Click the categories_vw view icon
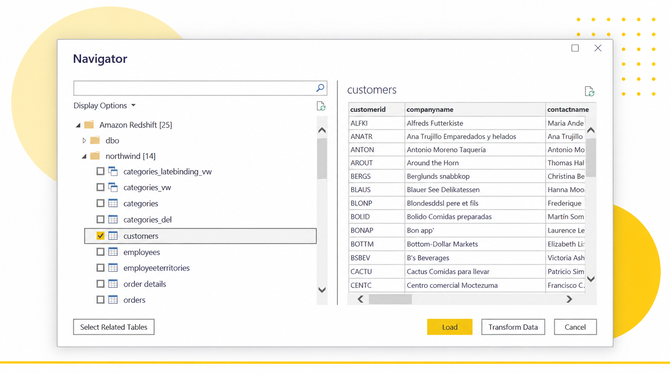Image resolution: width=670 pixels, height=373 pixels. 113,187
